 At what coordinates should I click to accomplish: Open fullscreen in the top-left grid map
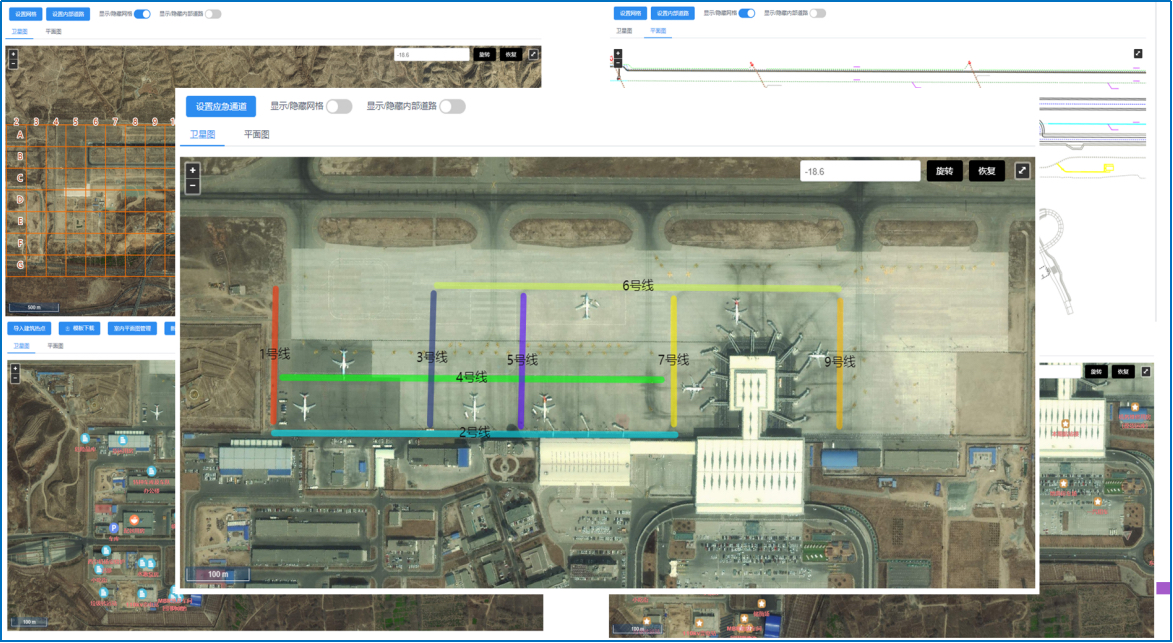click(533, 54)
